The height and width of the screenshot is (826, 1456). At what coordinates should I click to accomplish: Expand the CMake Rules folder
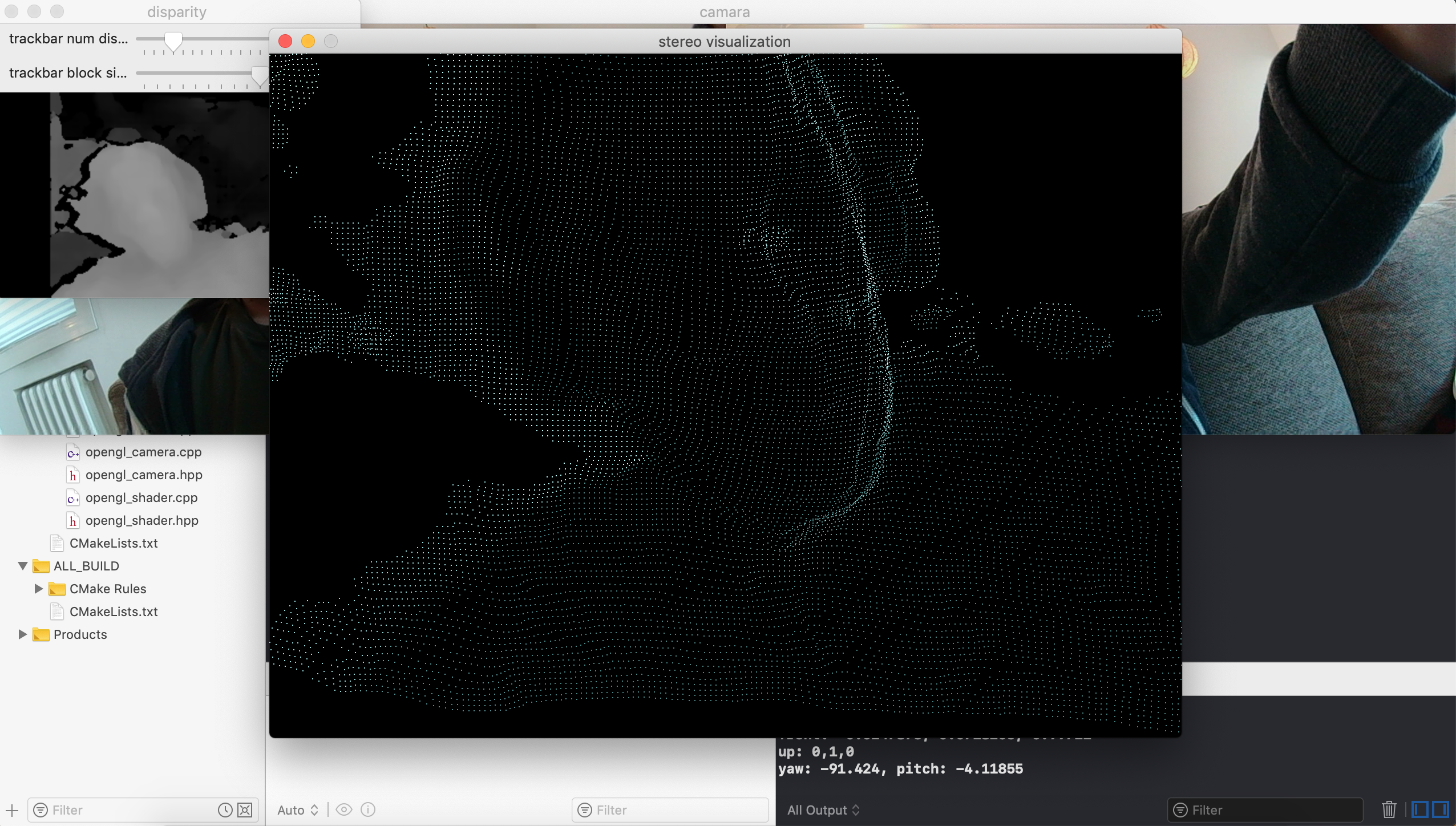39,589
